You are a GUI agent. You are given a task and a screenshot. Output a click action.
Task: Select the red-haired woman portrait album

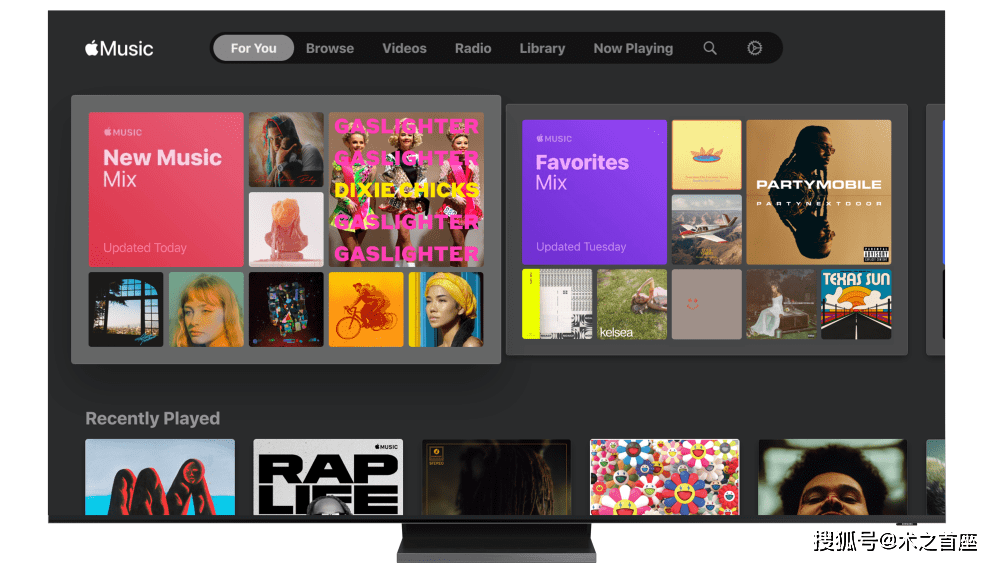(x=206, y=310)
